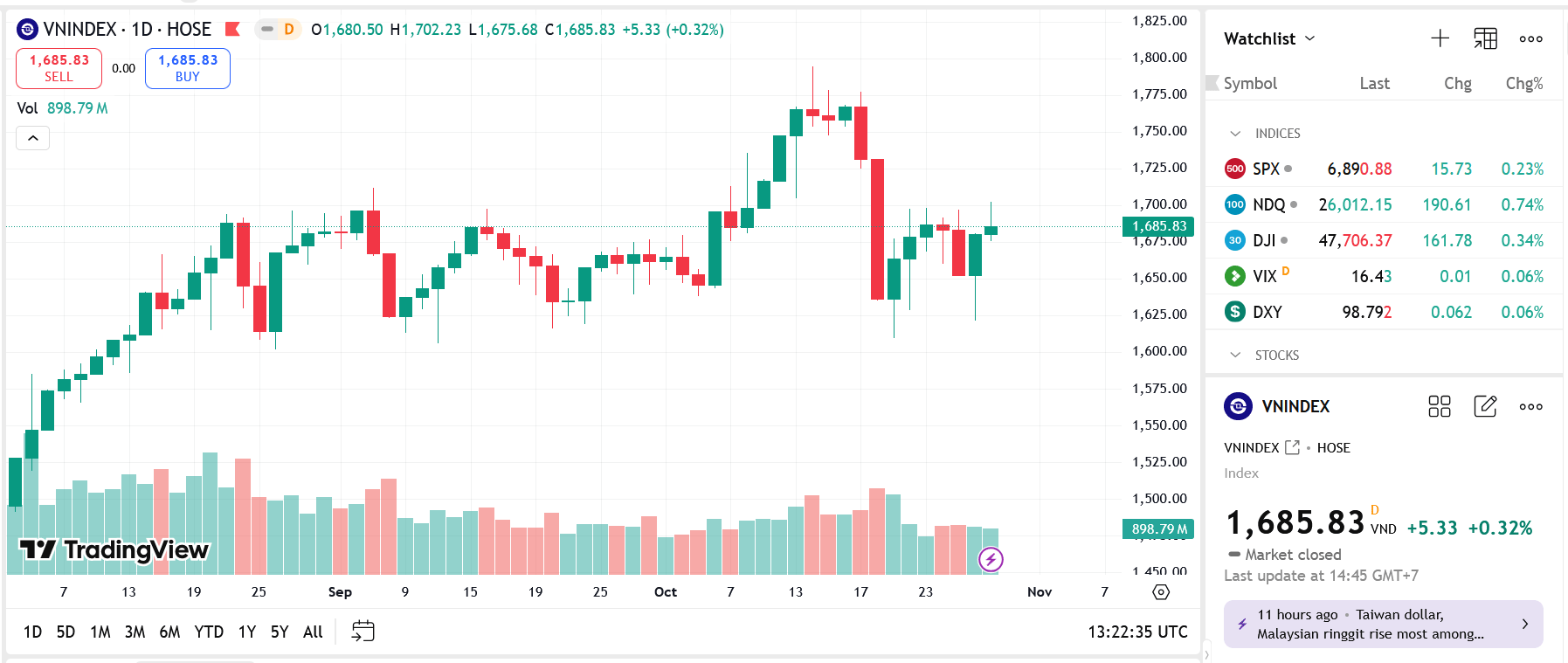Open price scale settings with the hexagon gear icon
This screenshot has width=1568, height=663.
[1161, 591]
